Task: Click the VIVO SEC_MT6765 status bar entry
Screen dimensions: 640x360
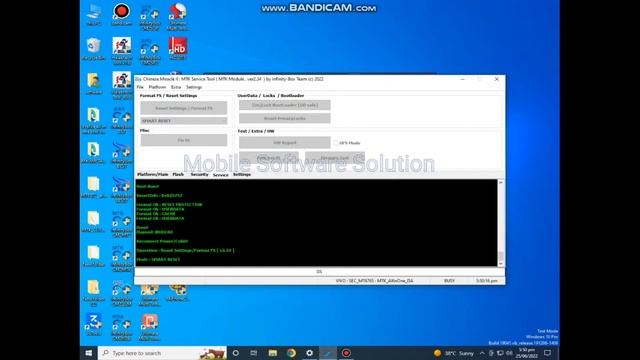Action: (x=374, y=281)
